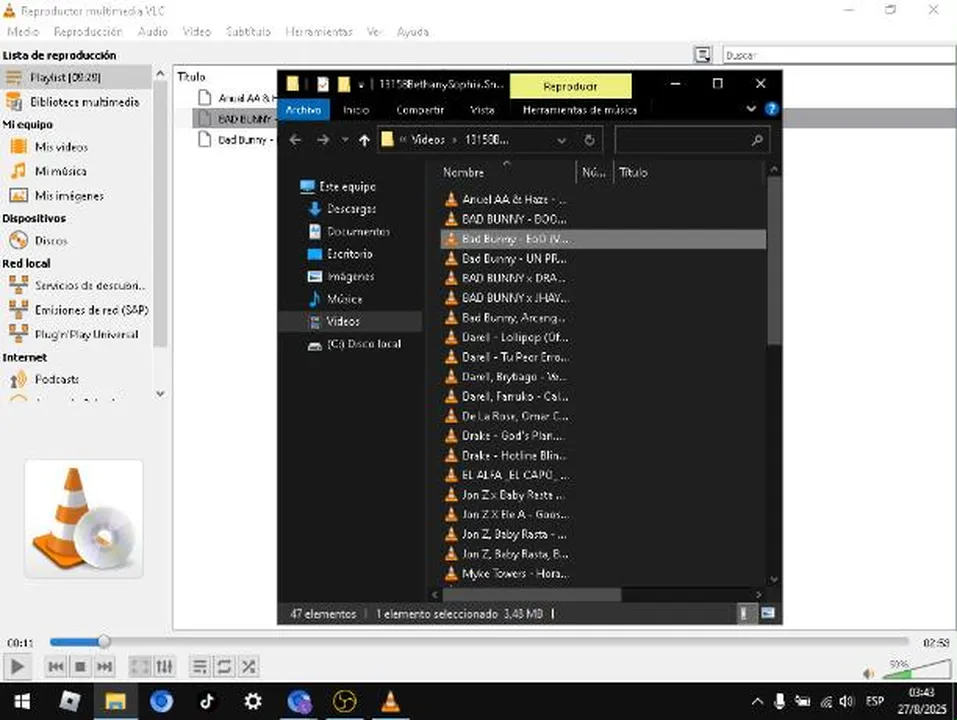The height and width of the screenshot is (720, 957).
Task: Open OBS Studio from the taskbar
Action: click(x=344, y=701)
